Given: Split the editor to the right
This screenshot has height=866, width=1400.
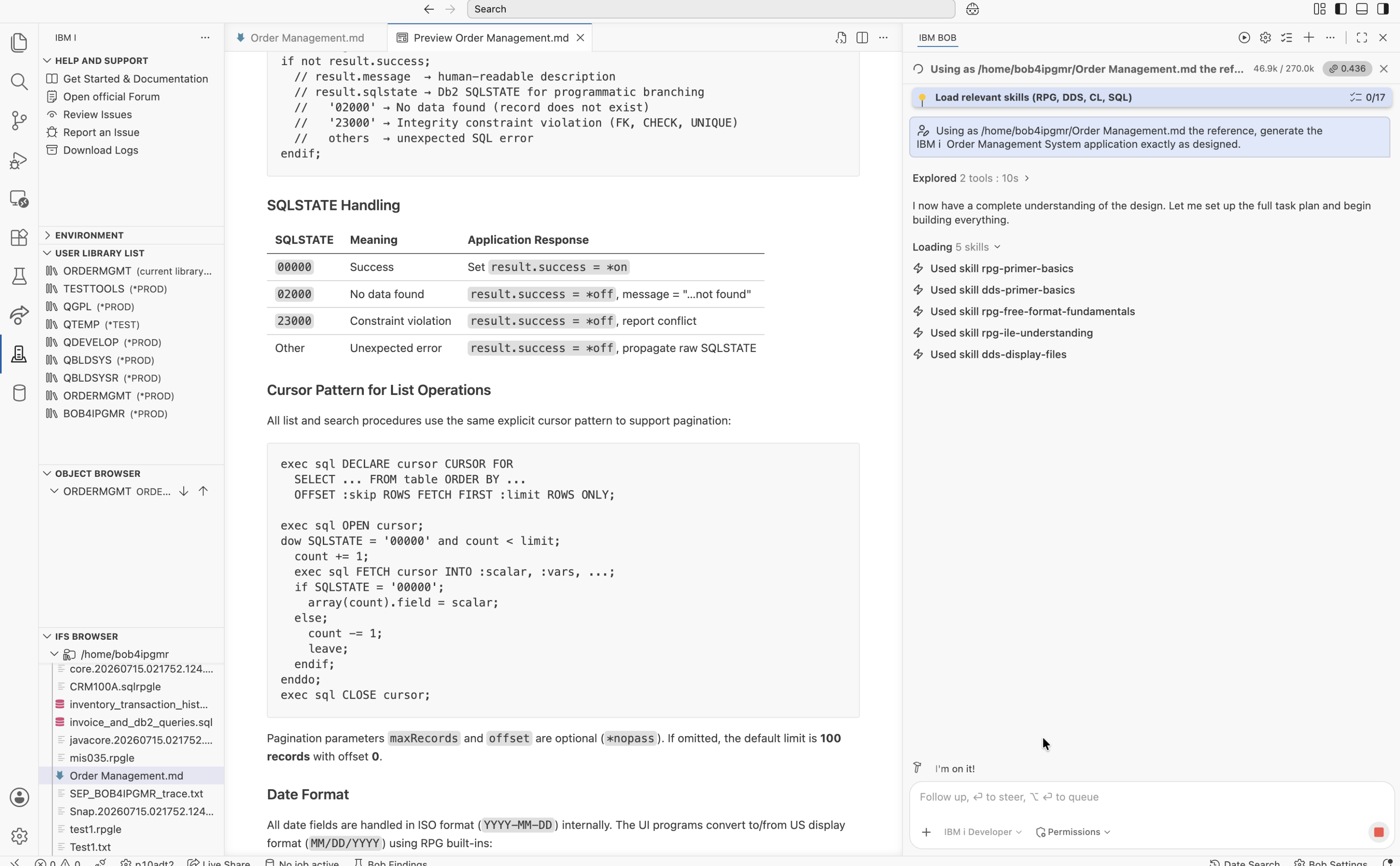Looking at the screenshot, I should [x=862, y=38].
